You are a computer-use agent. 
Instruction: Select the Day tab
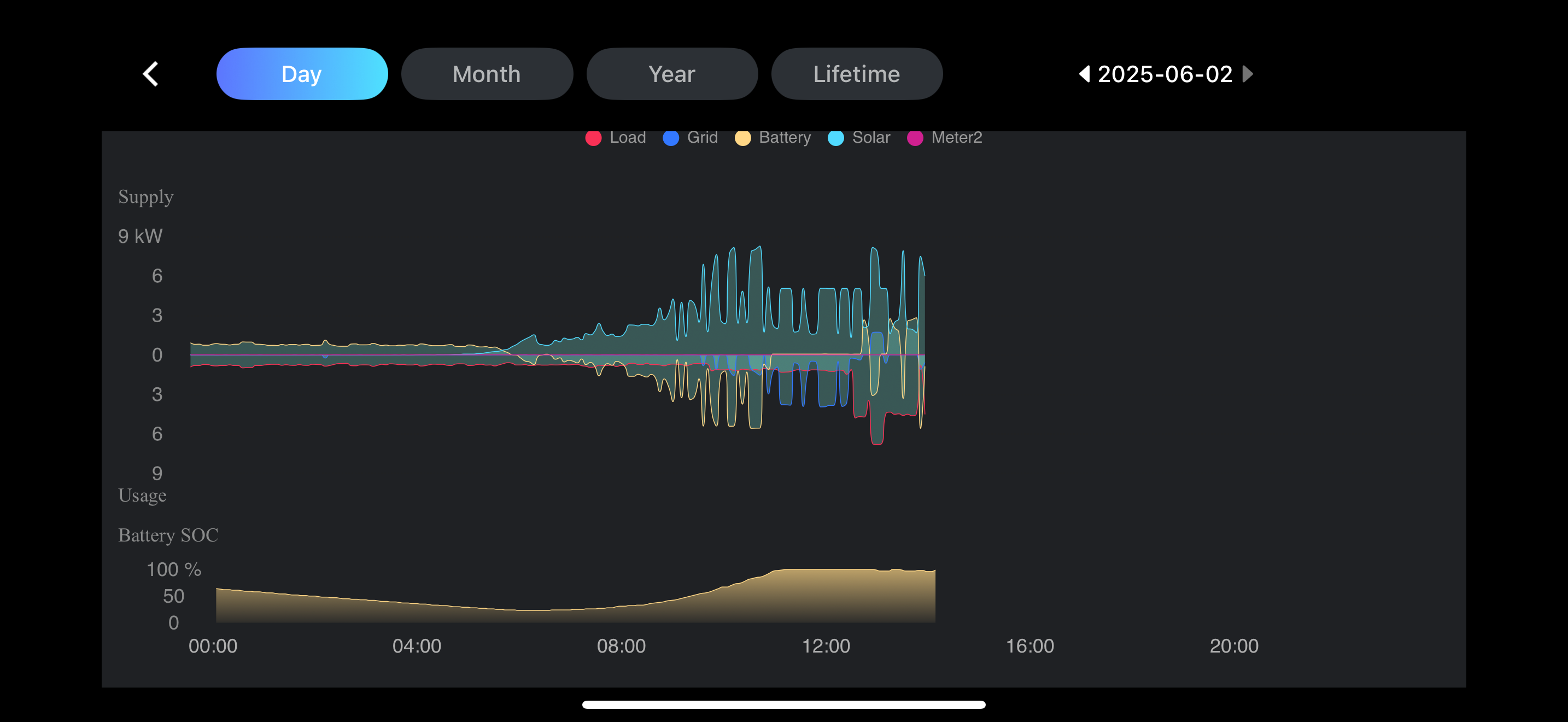(x=302, y=74)
